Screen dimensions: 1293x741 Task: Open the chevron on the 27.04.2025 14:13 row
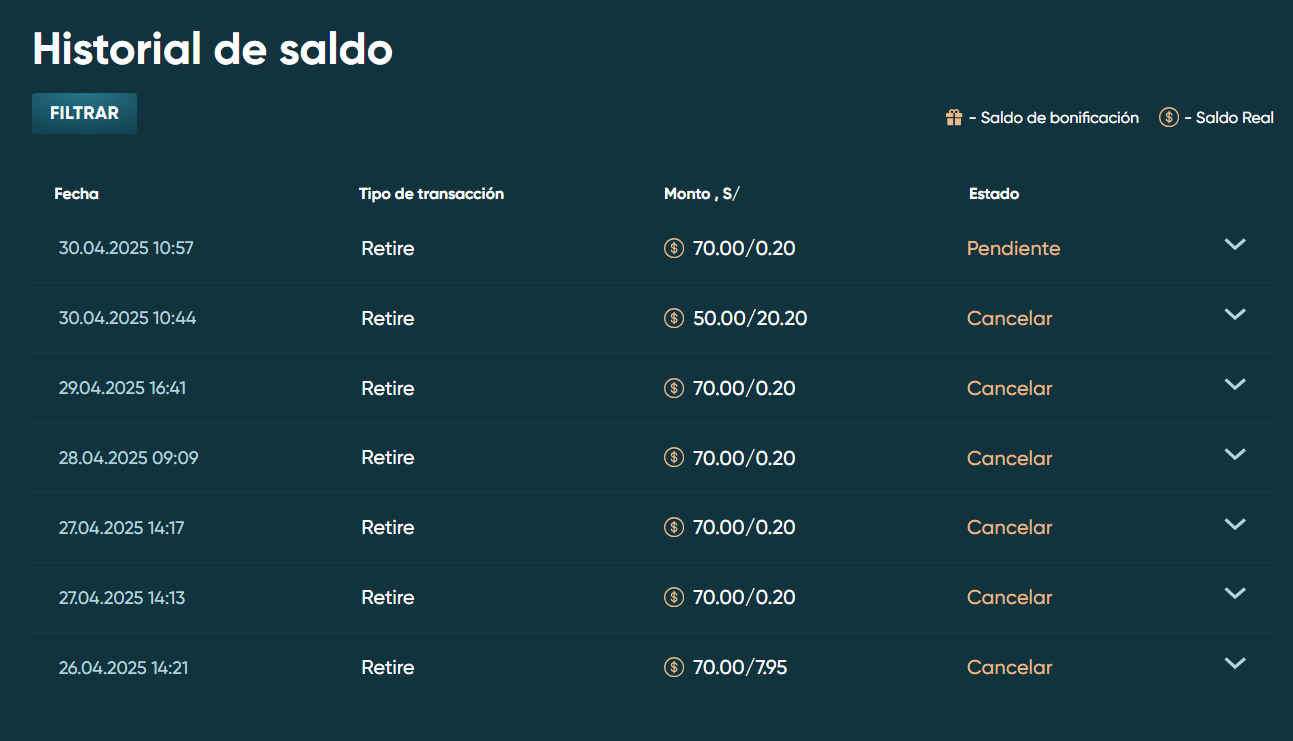click(x=1235, y=593)
